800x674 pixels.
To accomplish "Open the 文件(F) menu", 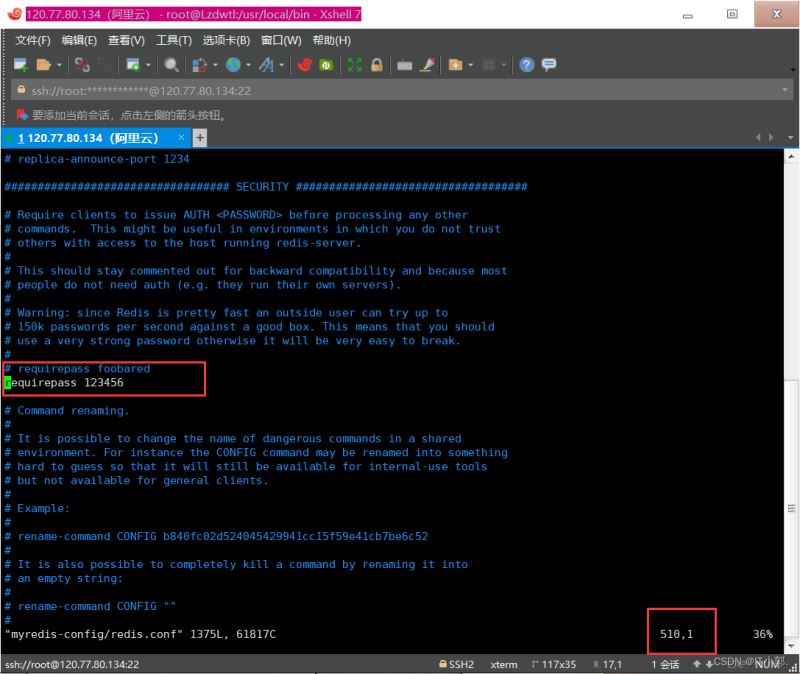I will pos(33,40).
